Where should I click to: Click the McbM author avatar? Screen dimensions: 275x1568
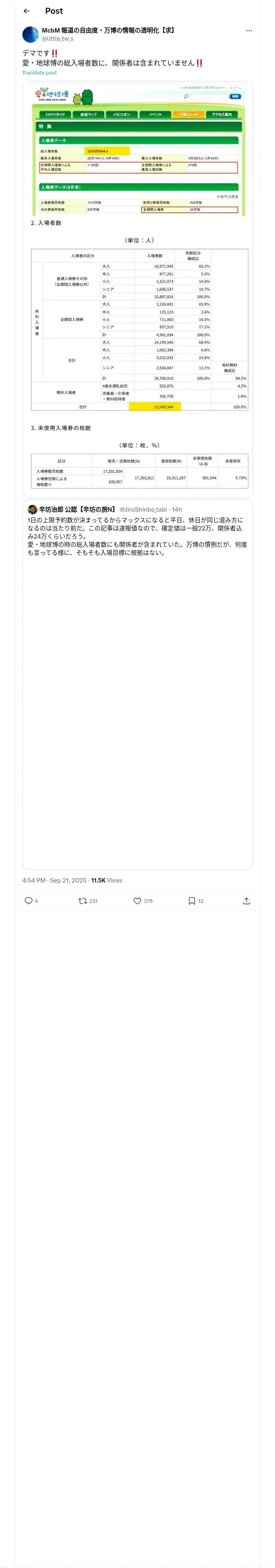(x=31, y=34)
